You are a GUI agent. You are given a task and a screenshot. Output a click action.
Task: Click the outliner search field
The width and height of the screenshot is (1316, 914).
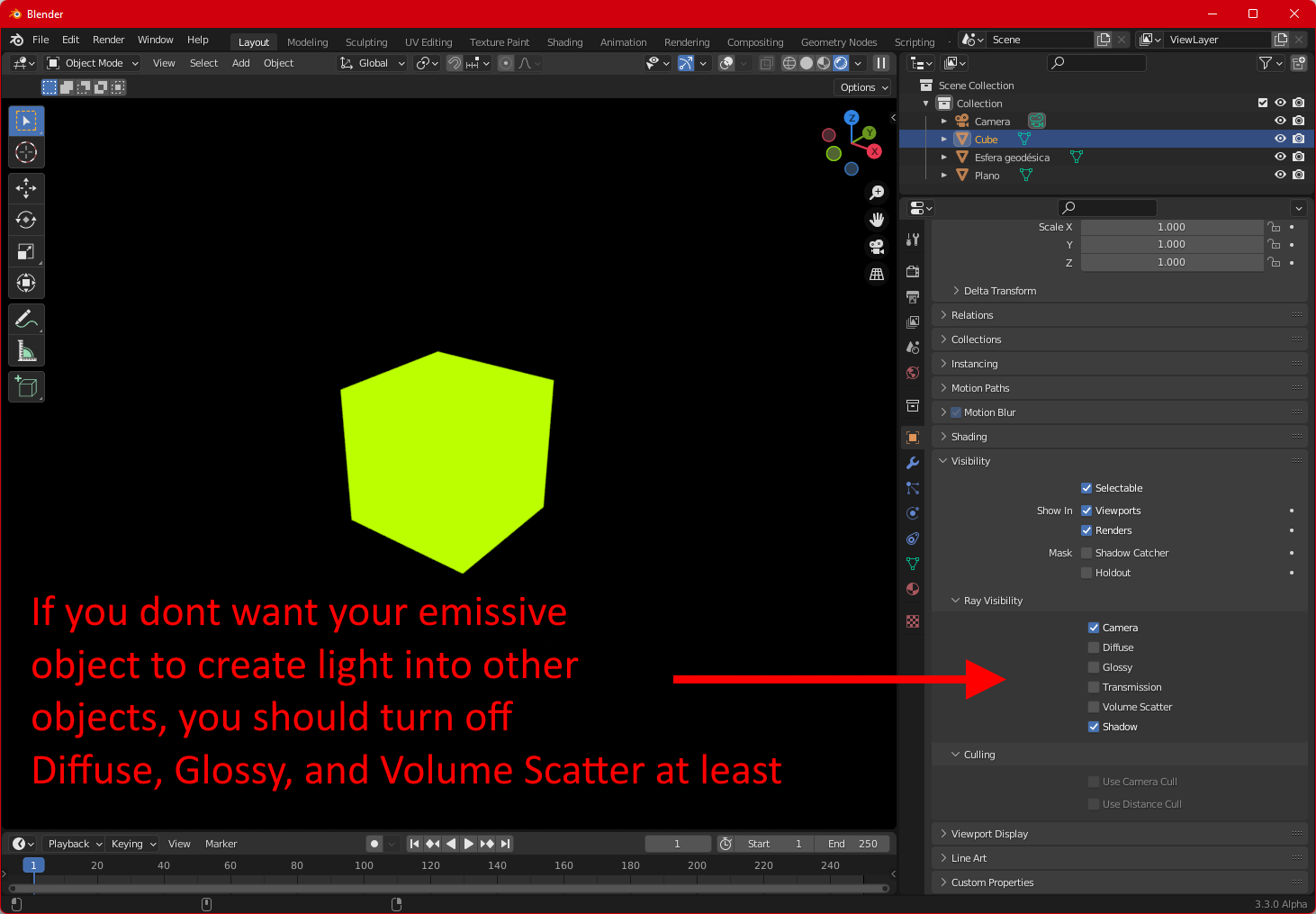1096,63
